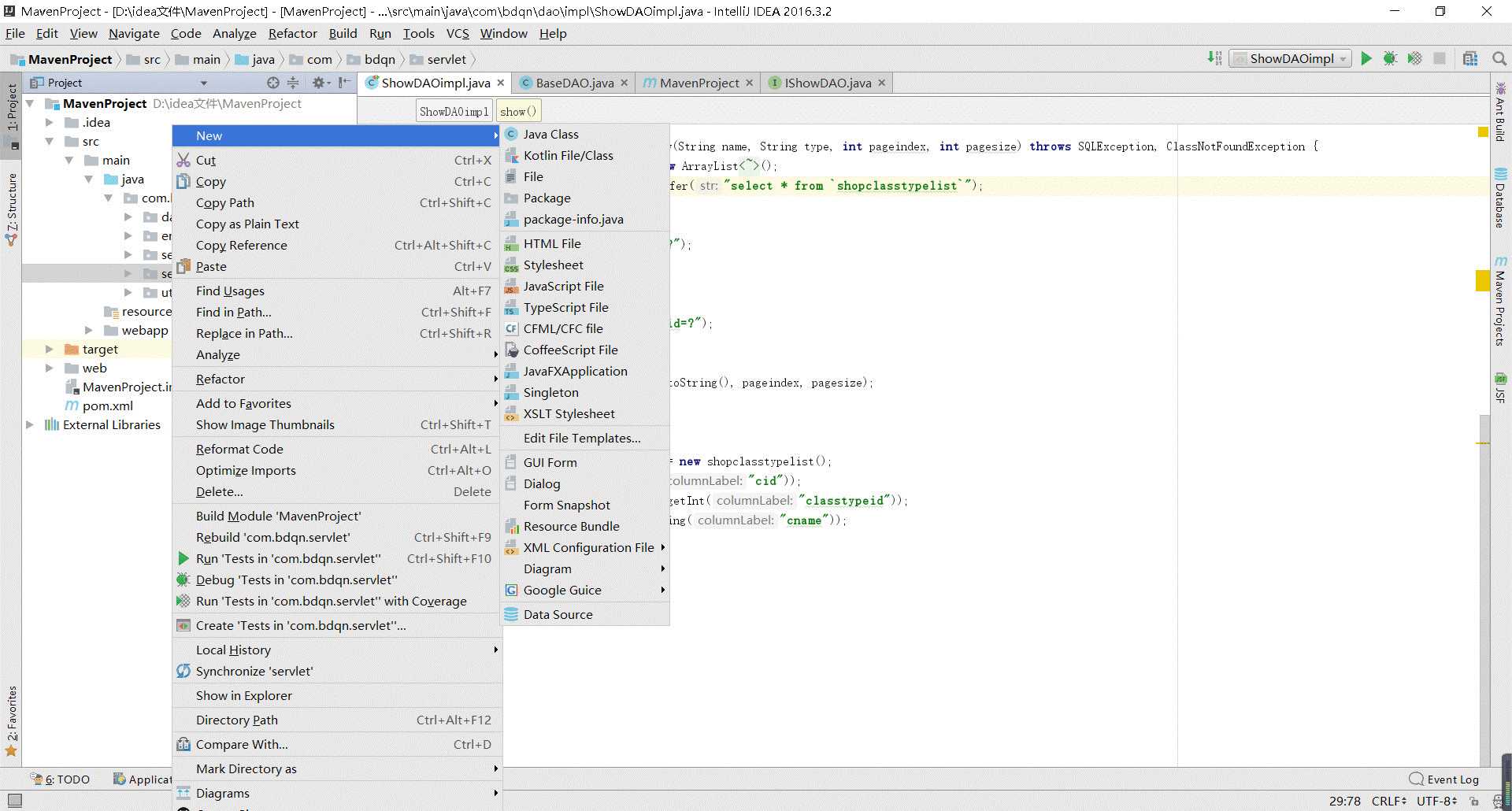Create new Stylesheet
Image resolution: width=1512 pixels, height=811 pixels.
(585, 265)
